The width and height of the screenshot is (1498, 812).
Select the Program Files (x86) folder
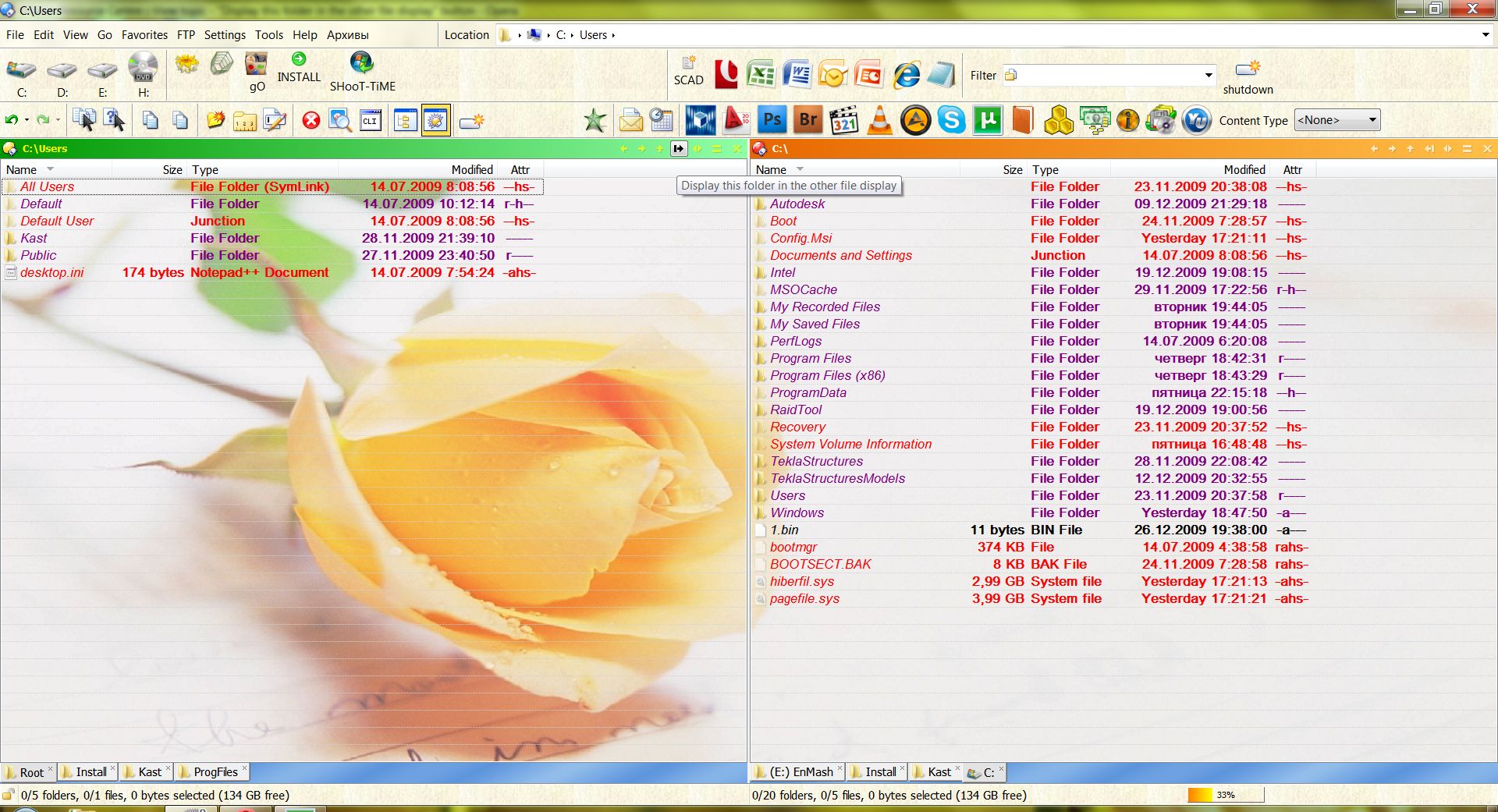click(827, 375)
